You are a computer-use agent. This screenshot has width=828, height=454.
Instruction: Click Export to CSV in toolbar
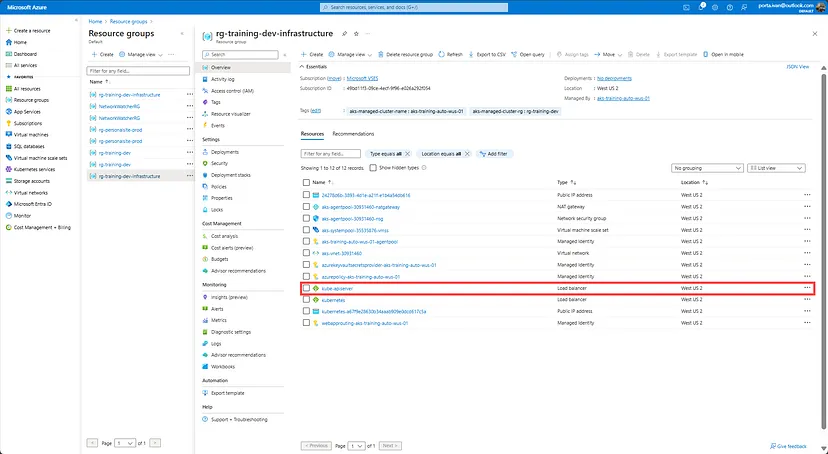click(487, 54)
